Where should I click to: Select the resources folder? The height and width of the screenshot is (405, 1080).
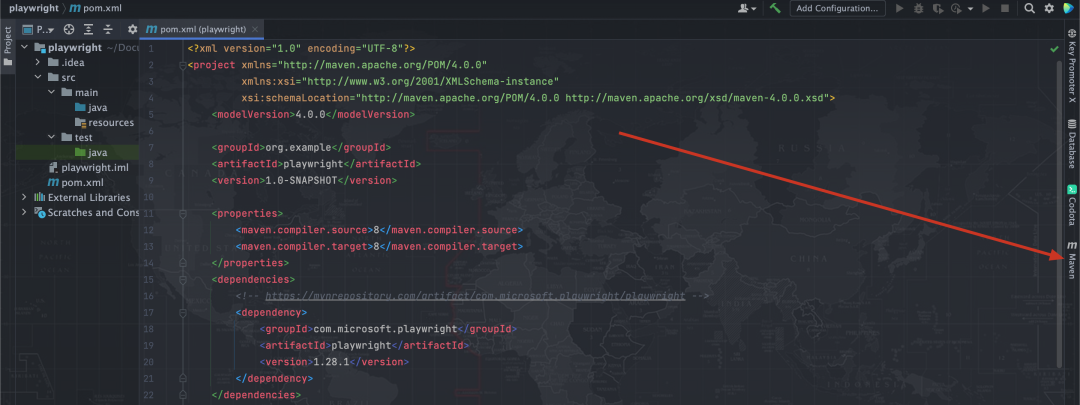[x=104, y=123]
